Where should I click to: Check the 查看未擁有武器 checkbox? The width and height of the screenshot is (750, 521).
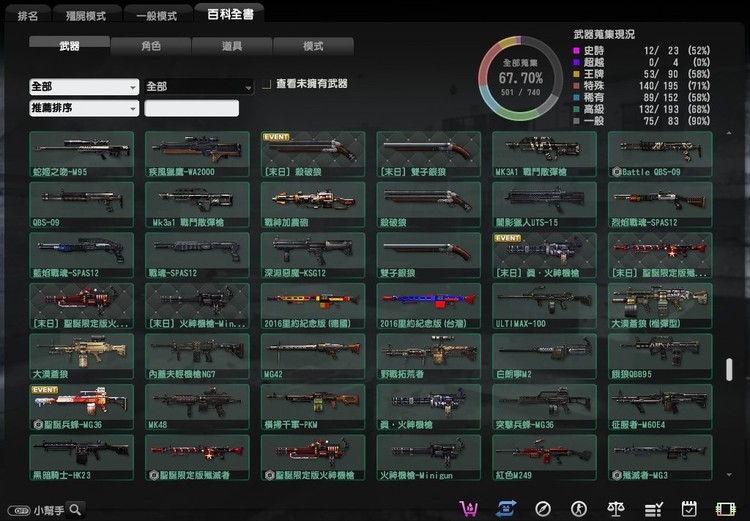point(266,84)
